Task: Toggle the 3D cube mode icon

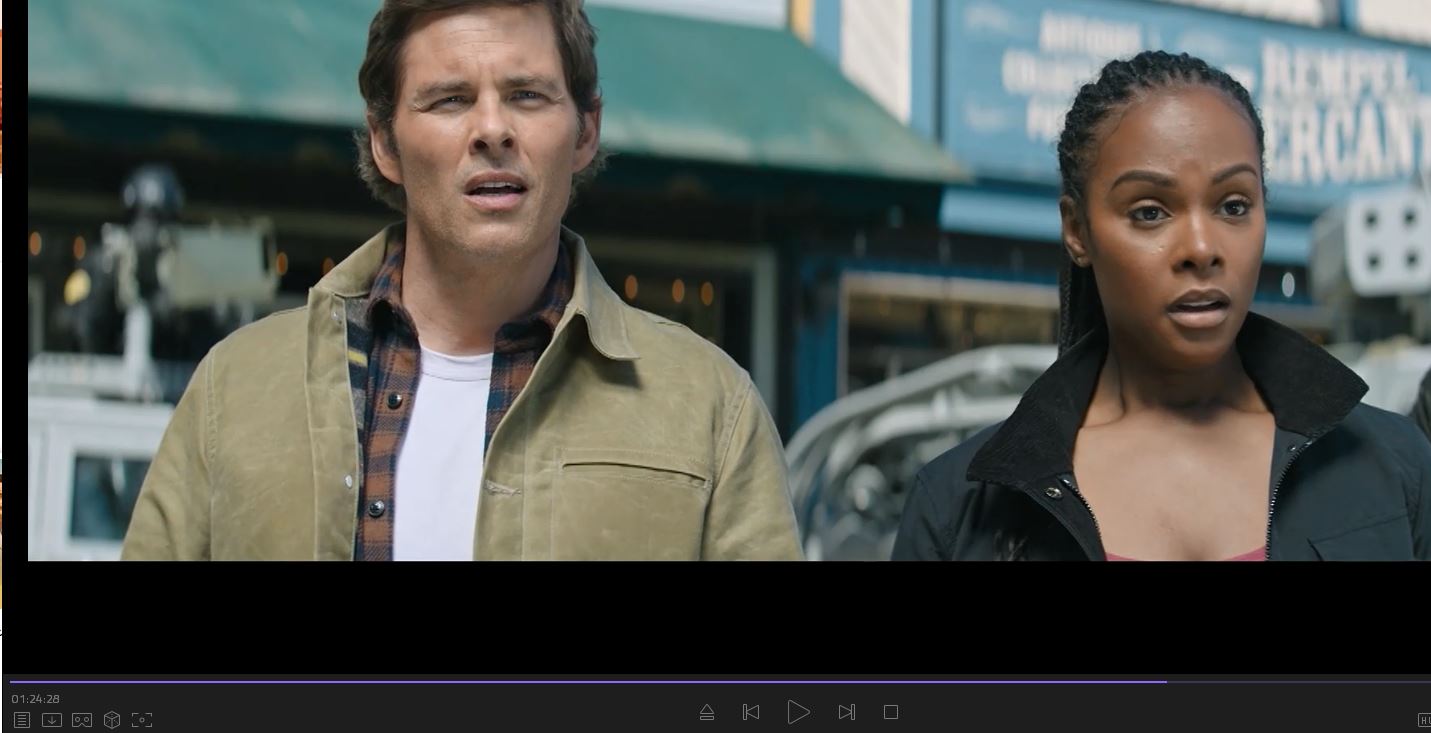Action: click(x=112, y=720)
